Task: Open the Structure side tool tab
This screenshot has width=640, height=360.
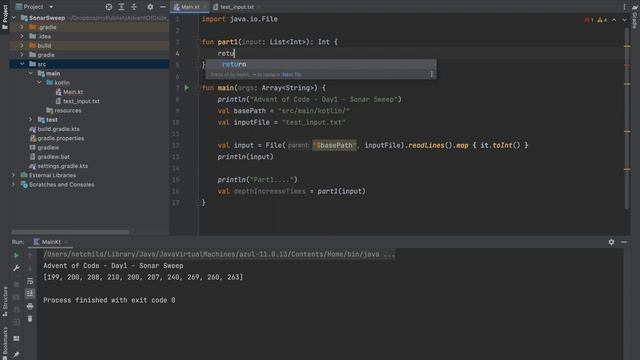Action: (5, 301)
